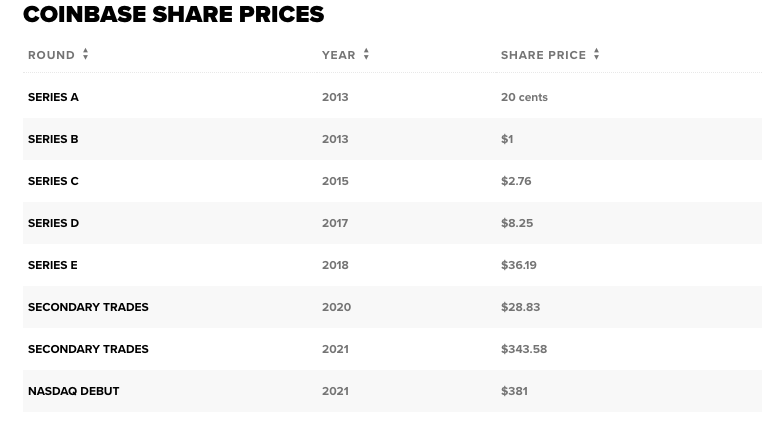
Task: Click the COINBASE SHARE PRICES title
Action: [x=173, y=15]
